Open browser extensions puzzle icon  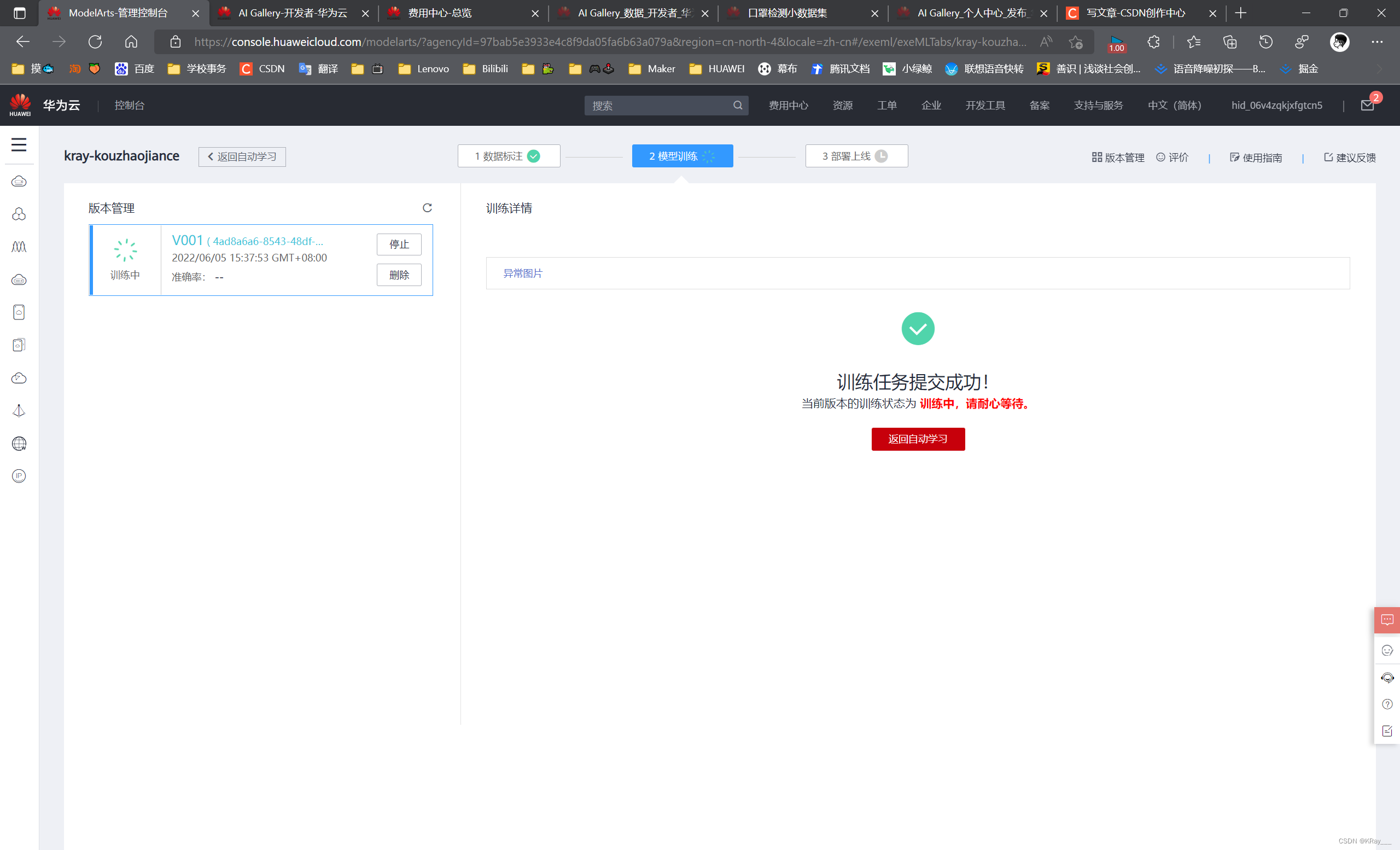click(x=1153, y=42)
